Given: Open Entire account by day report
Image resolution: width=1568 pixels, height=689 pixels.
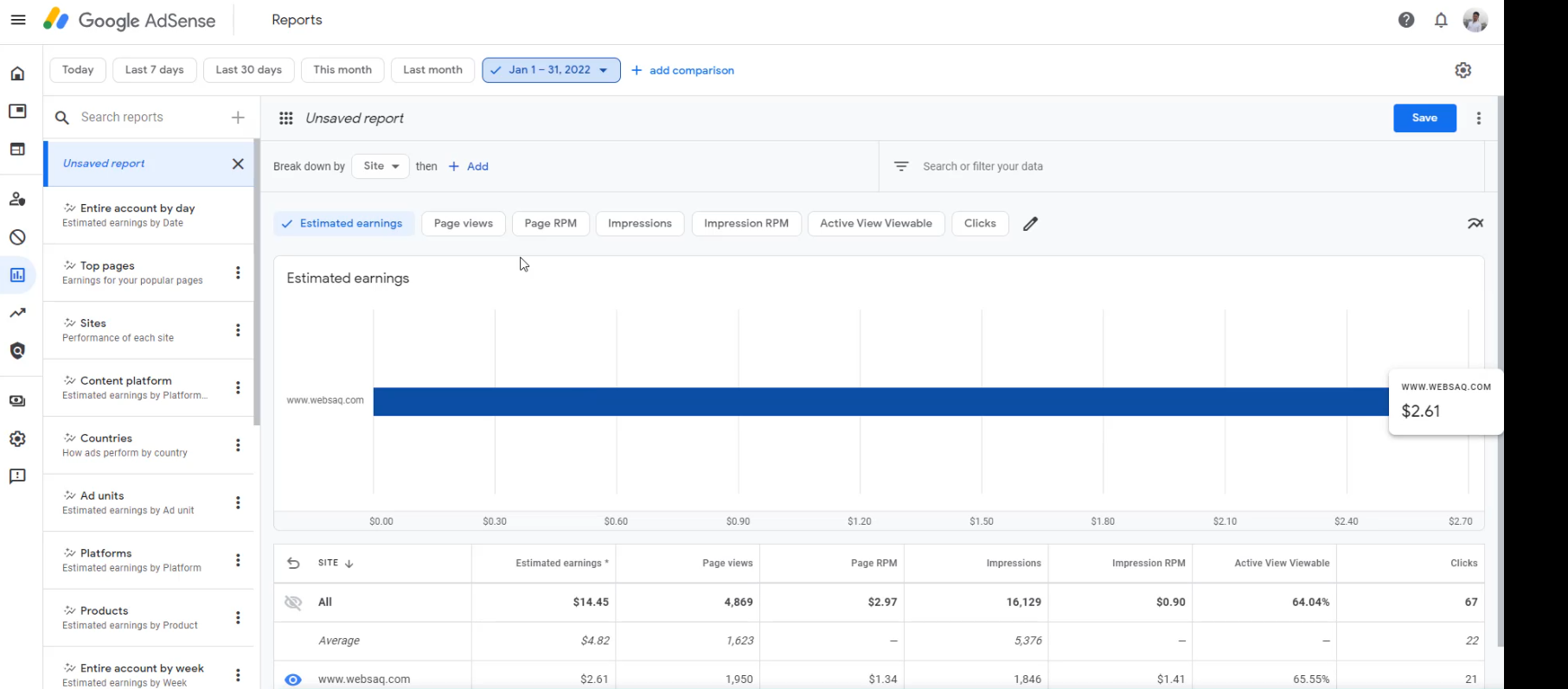Looking at the screenshot, I should (x=149, y=215).
